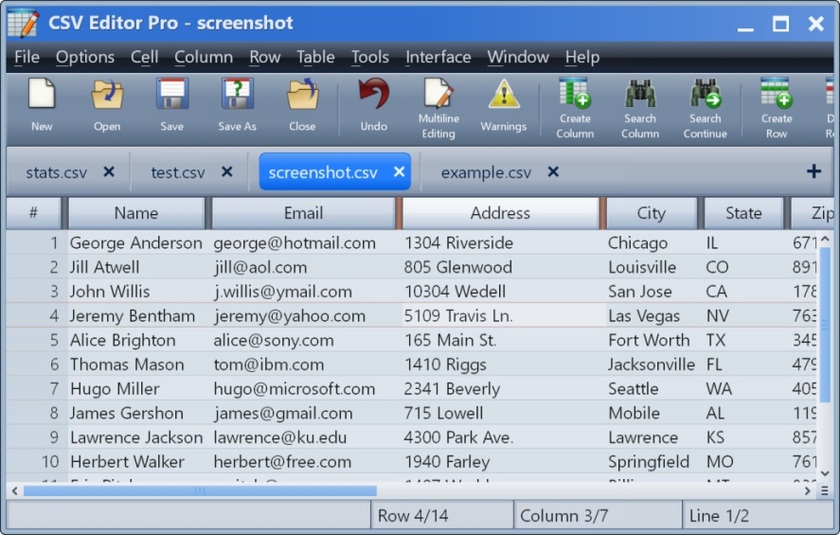Switch to the test.csv tab
Viewport: 840px width, 535px height.
178,172
